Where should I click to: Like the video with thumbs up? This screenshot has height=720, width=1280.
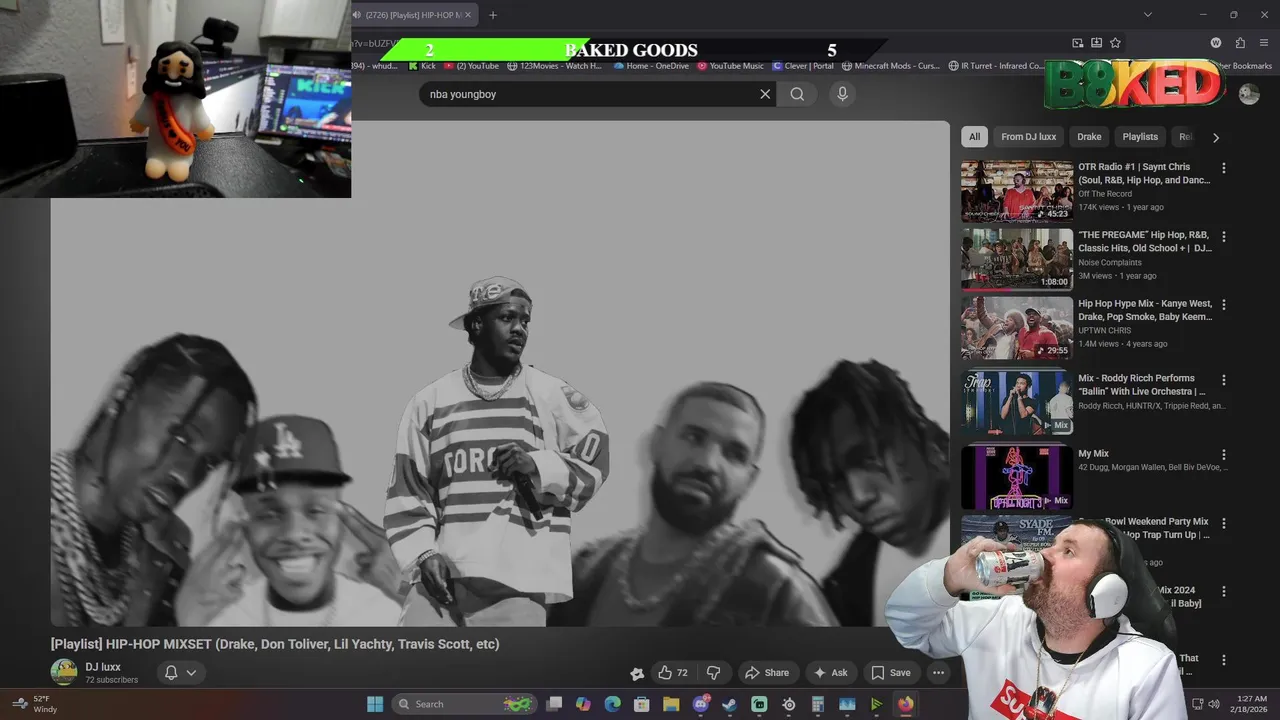point(673,673)
